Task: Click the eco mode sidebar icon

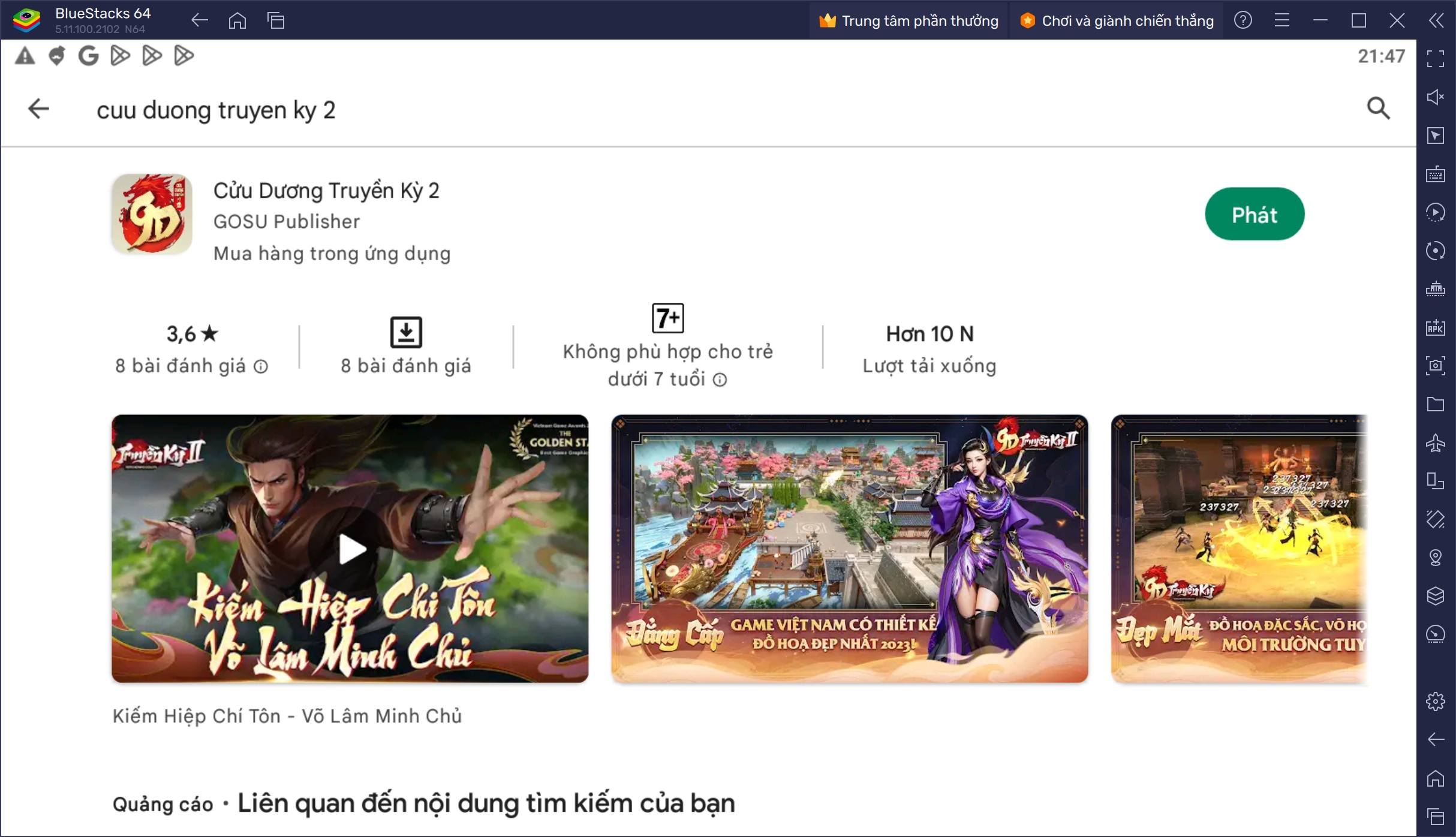Action: pyautogui.click(x=1436, y=634)
